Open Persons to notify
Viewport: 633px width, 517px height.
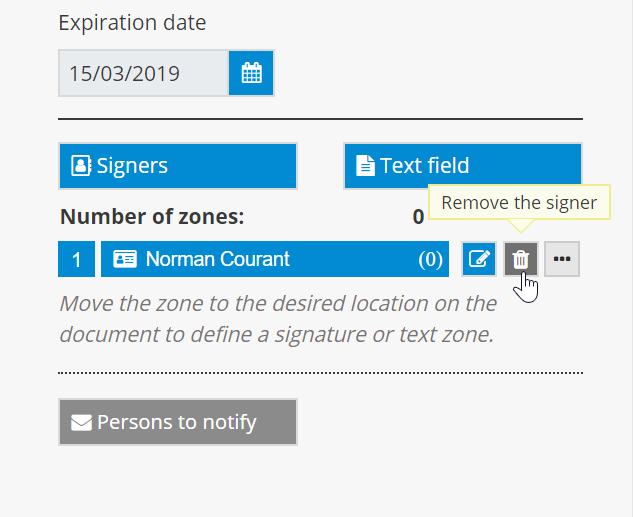[178, 422]
